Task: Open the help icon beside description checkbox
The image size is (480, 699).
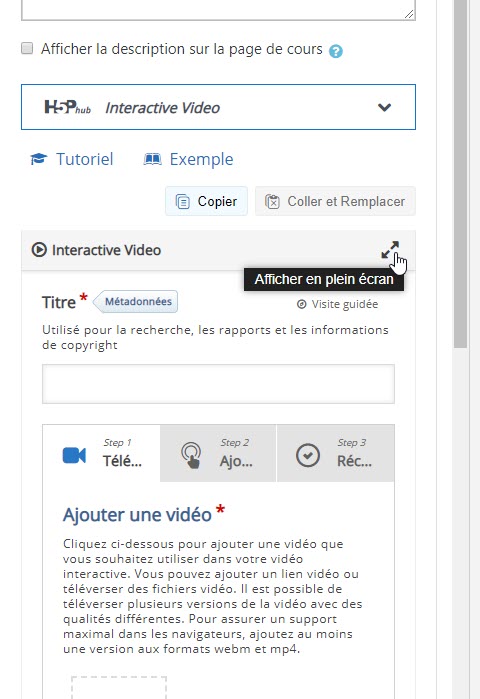Action: coord(336,51)
